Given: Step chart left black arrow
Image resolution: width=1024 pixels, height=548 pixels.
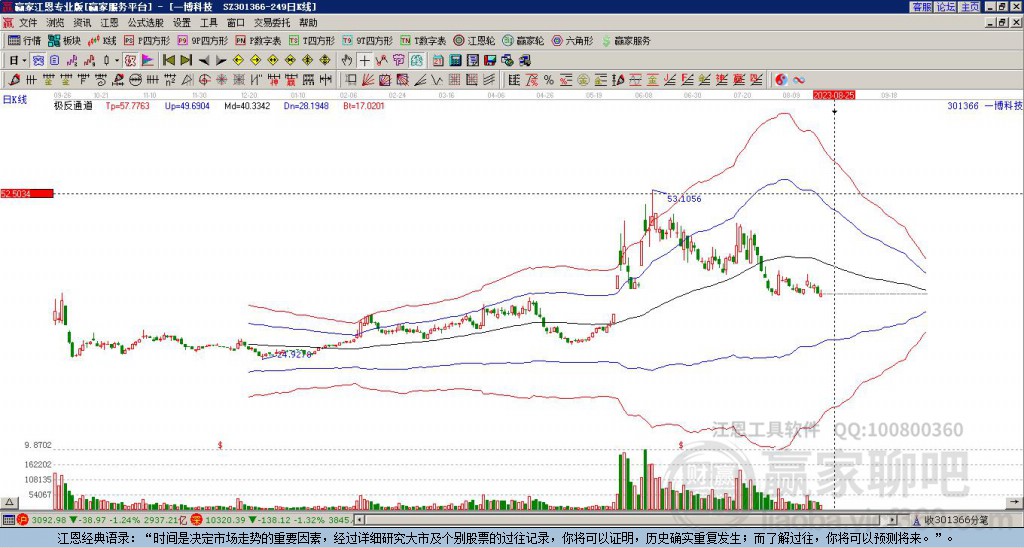Looking at the screenshot, I should pos(204,61).
